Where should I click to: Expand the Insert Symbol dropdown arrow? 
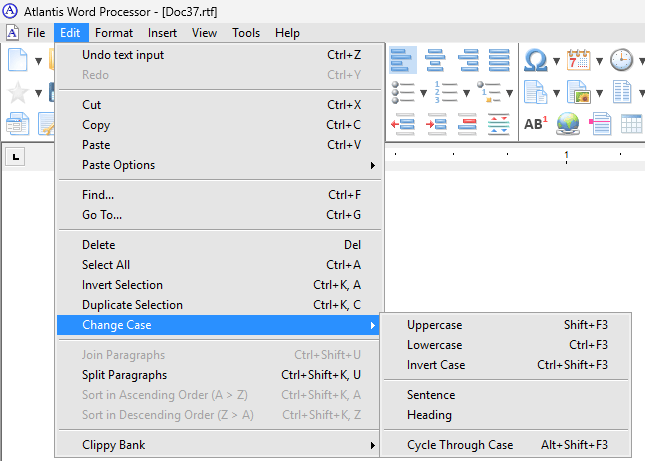(555, 60)
